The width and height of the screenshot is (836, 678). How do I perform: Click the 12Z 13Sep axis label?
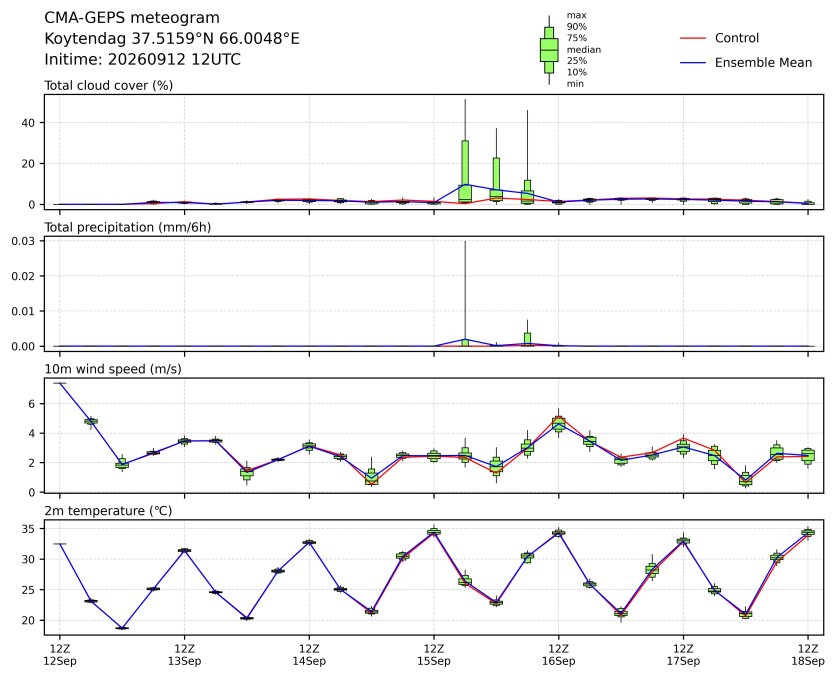184,655
